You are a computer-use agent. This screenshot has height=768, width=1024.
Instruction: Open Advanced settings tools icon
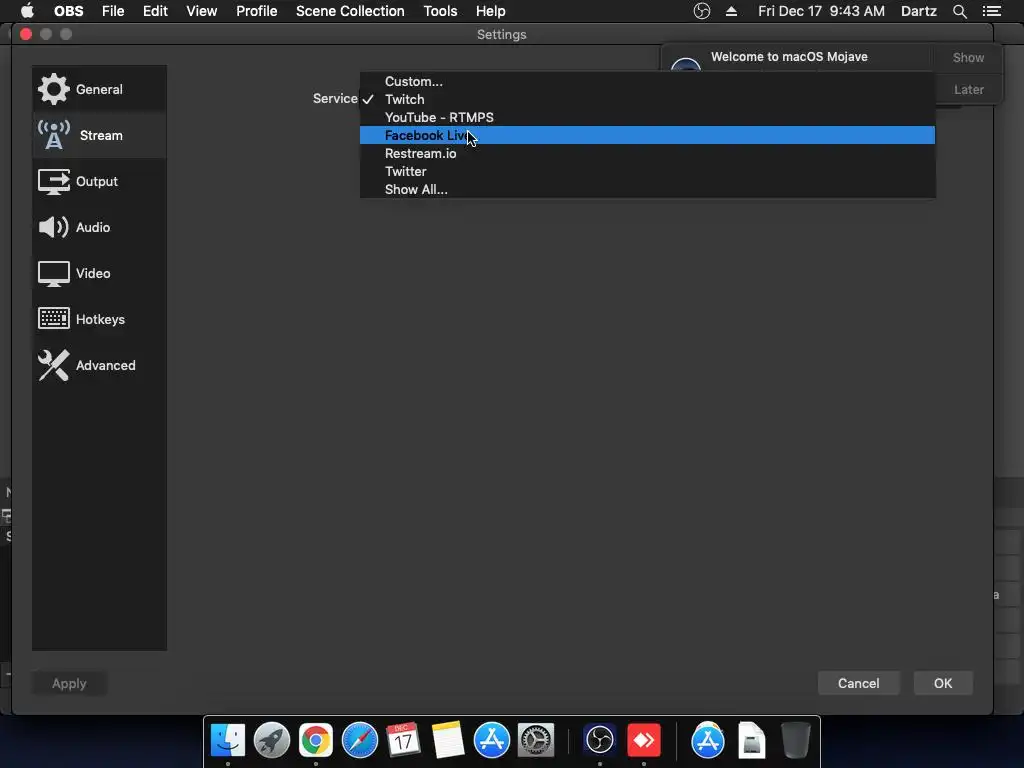54,365
